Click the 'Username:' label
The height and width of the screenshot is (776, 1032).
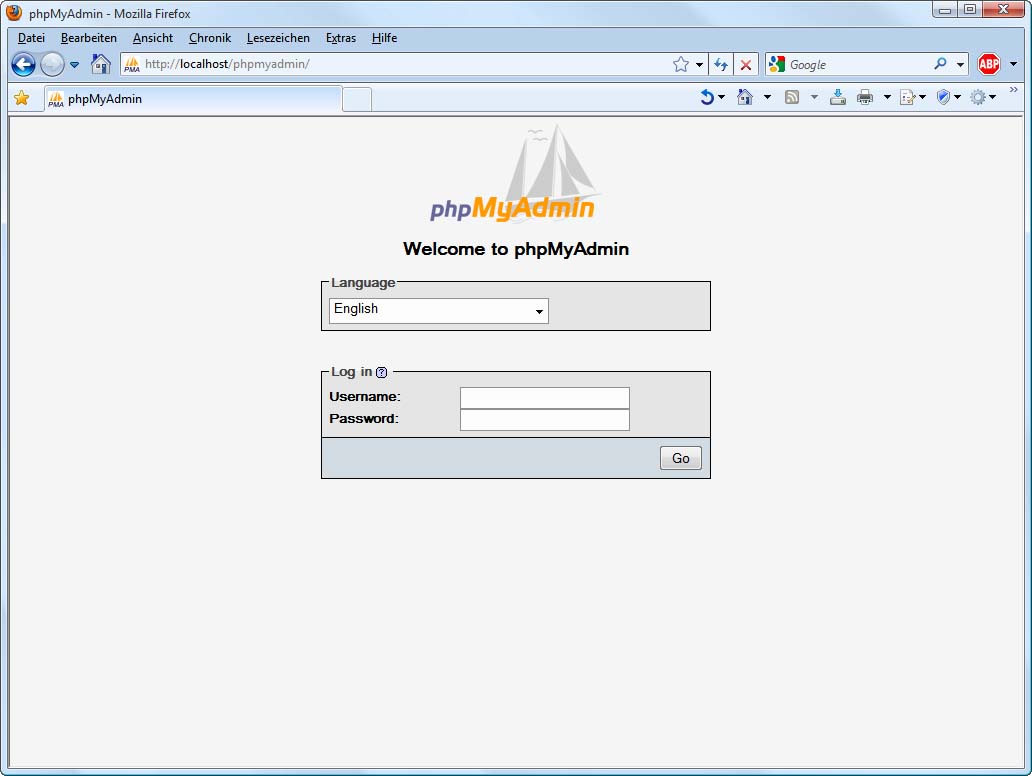[x=365, y=397]
